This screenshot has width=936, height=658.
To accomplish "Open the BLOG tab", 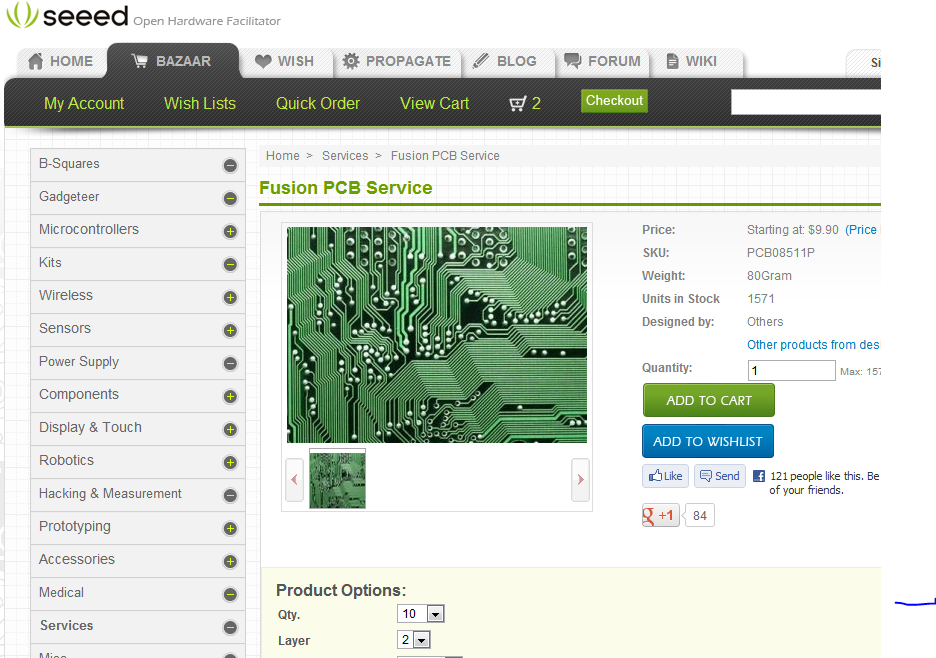I will click(505, 62).
